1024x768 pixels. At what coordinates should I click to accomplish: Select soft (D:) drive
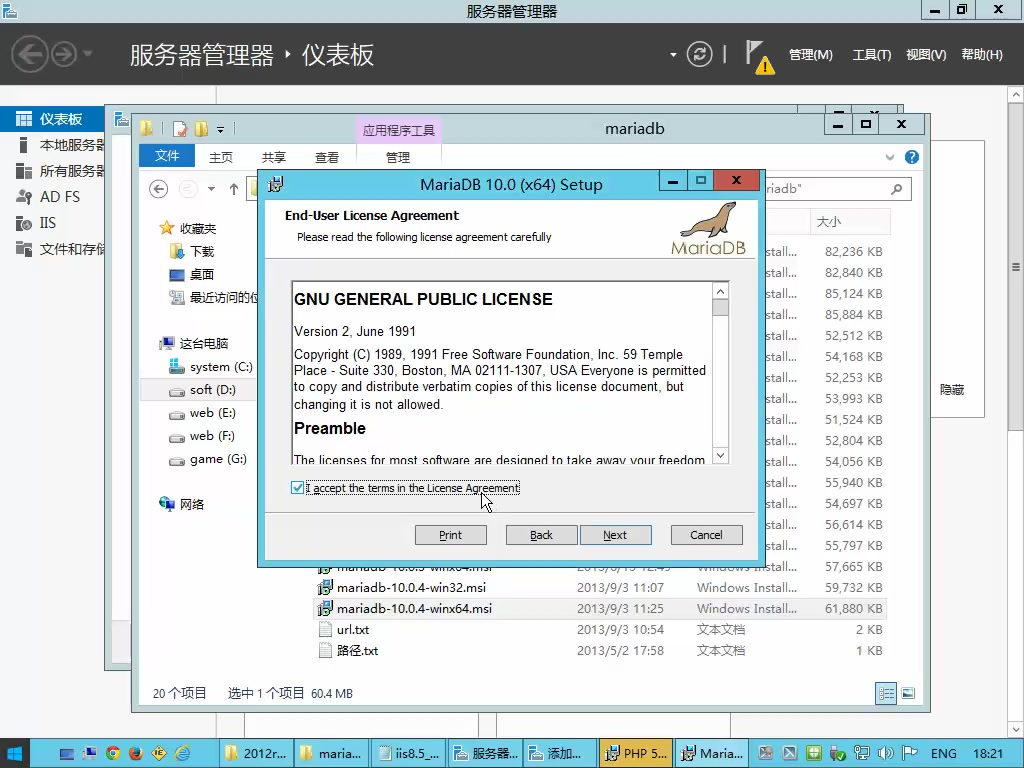[x=212, y=390]
